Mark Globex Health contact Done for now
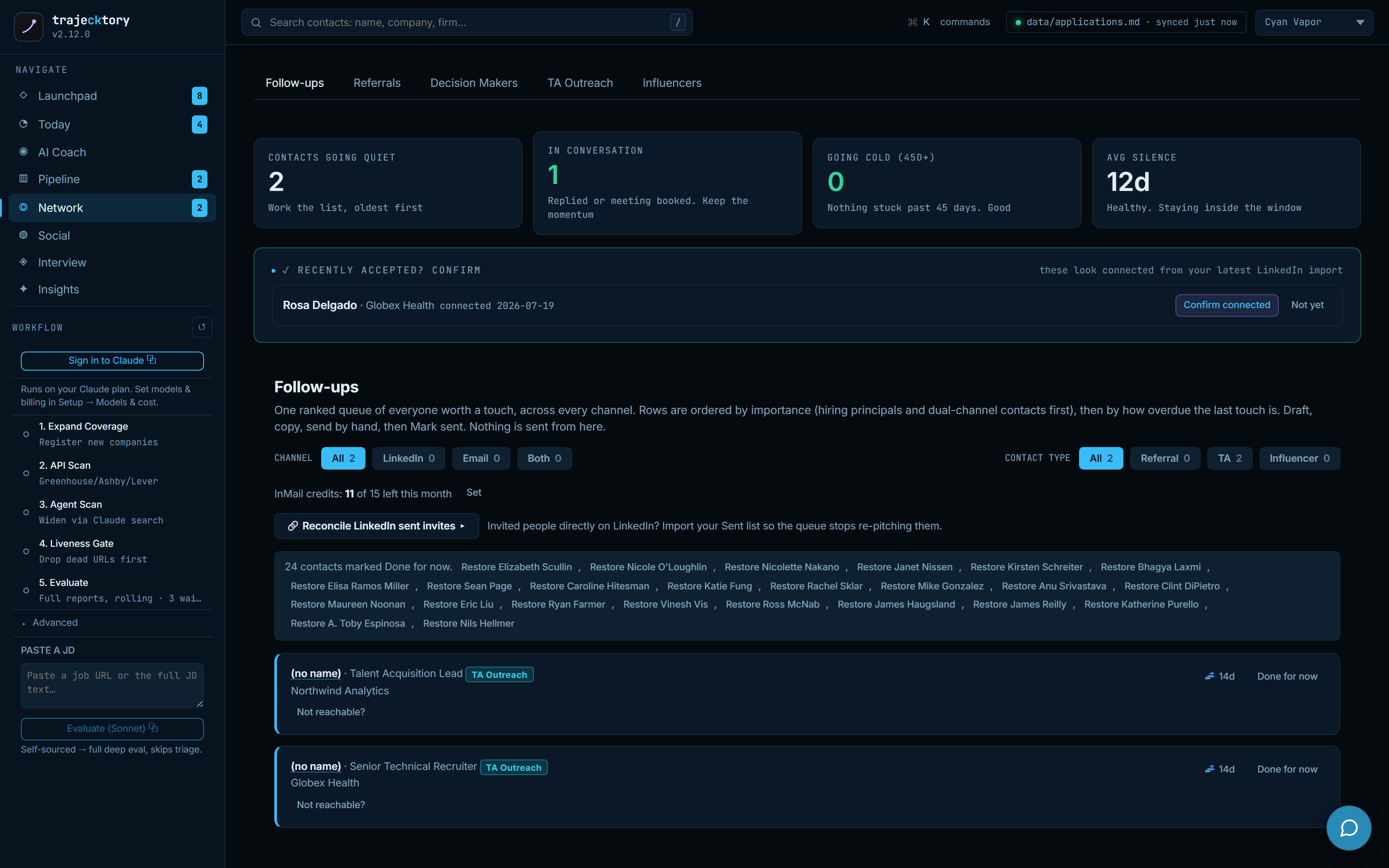Image resolution: width=1389 pixels, height=868 pixels. pyautogui.click(x=1287, y=770)
